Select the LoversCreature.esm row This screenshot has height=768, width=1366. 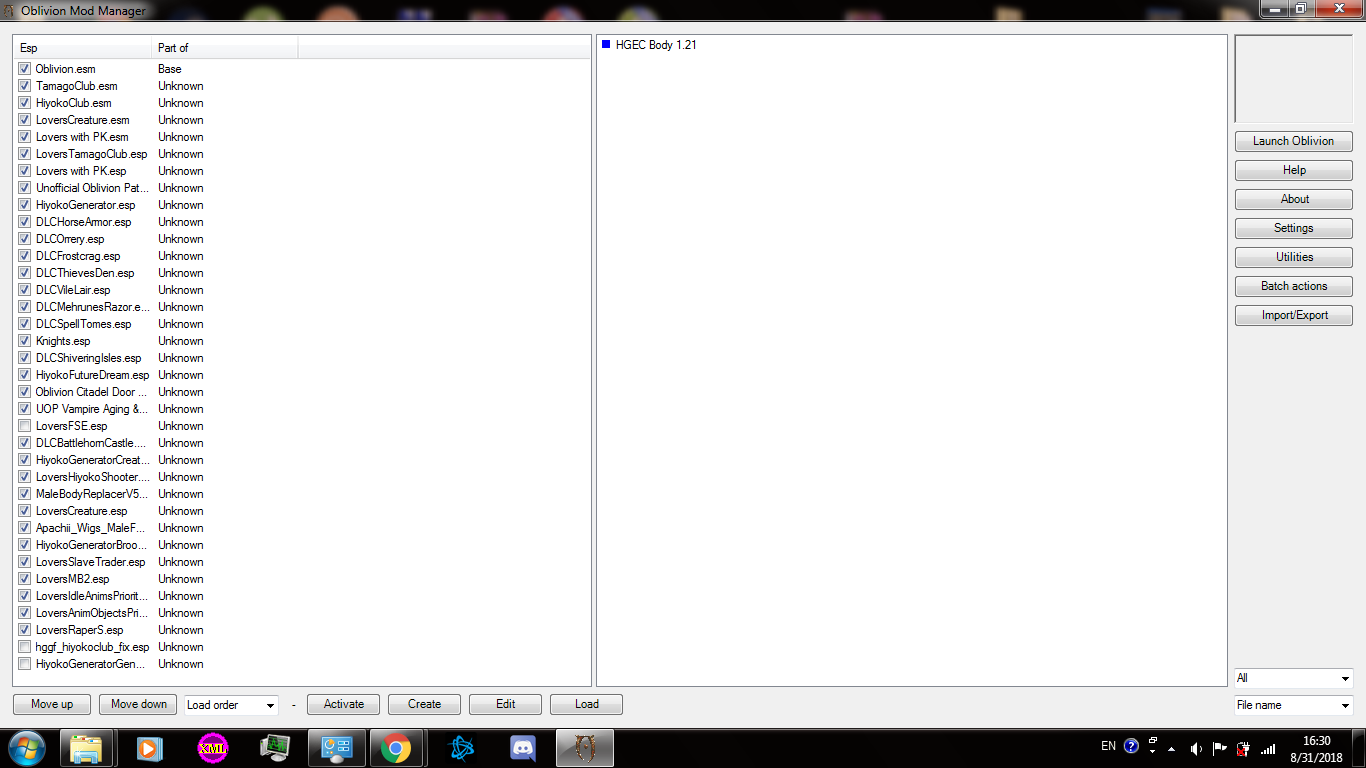pos(82,120)
